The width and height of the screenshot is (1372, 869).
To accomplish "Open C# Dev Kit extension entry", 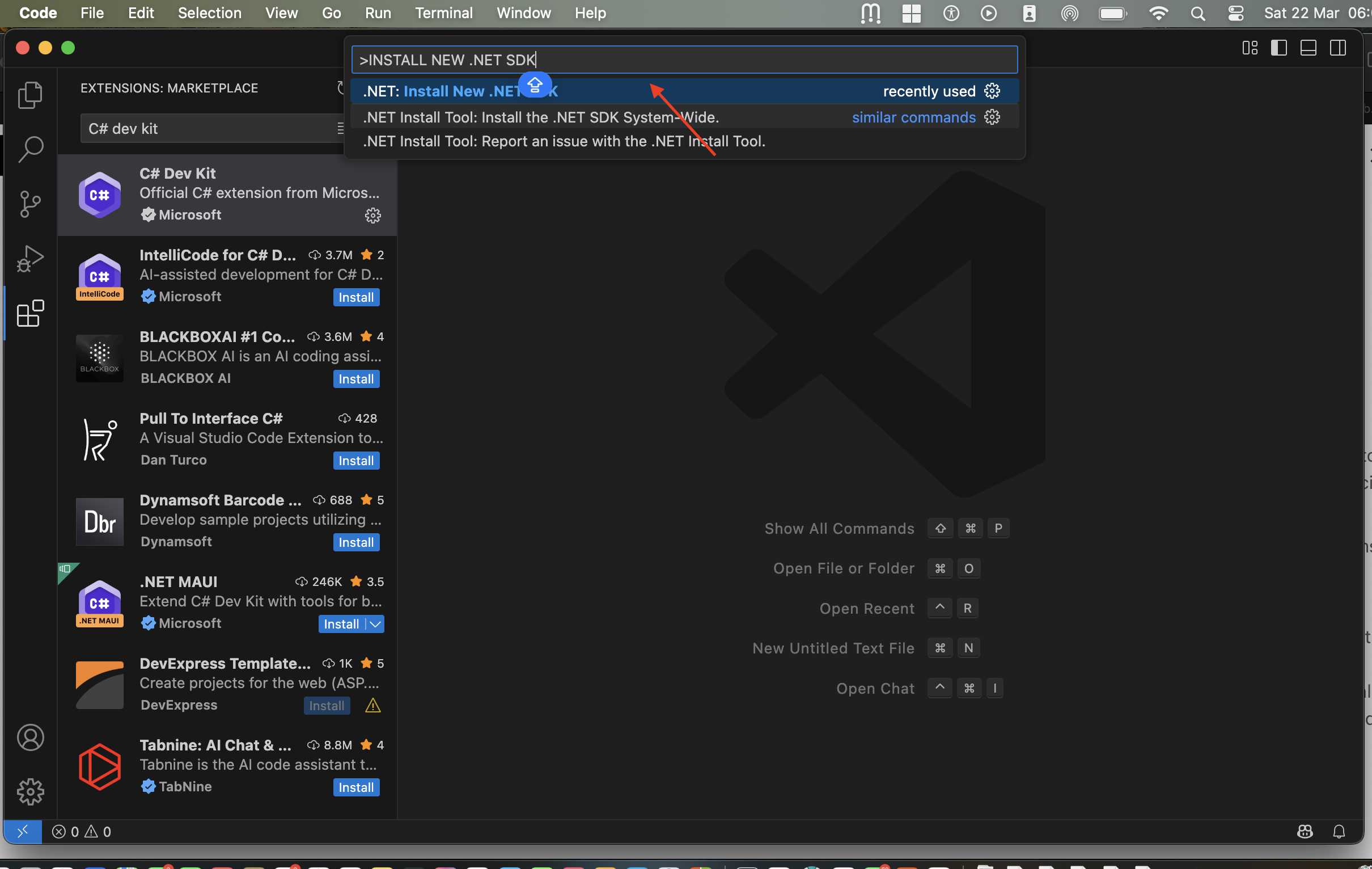I will [x=227, y=195].
